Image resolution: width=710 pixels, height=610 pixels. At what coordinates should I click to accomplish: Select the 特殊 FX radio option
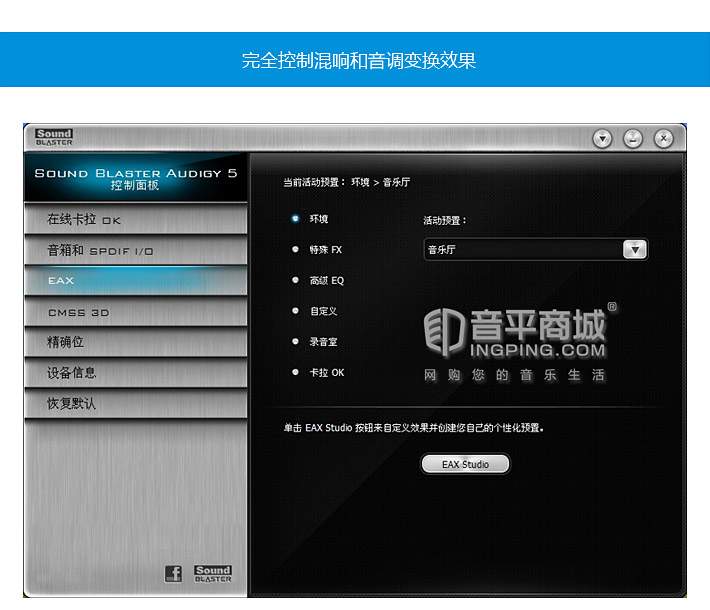(x=296, y=250)
